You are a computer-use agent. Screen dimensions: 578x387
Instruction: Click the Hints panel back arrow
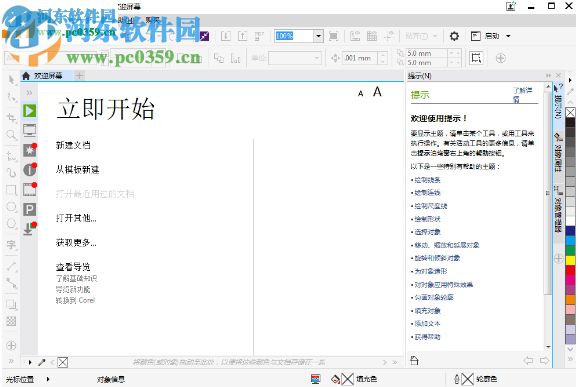(x=528, y=360)
